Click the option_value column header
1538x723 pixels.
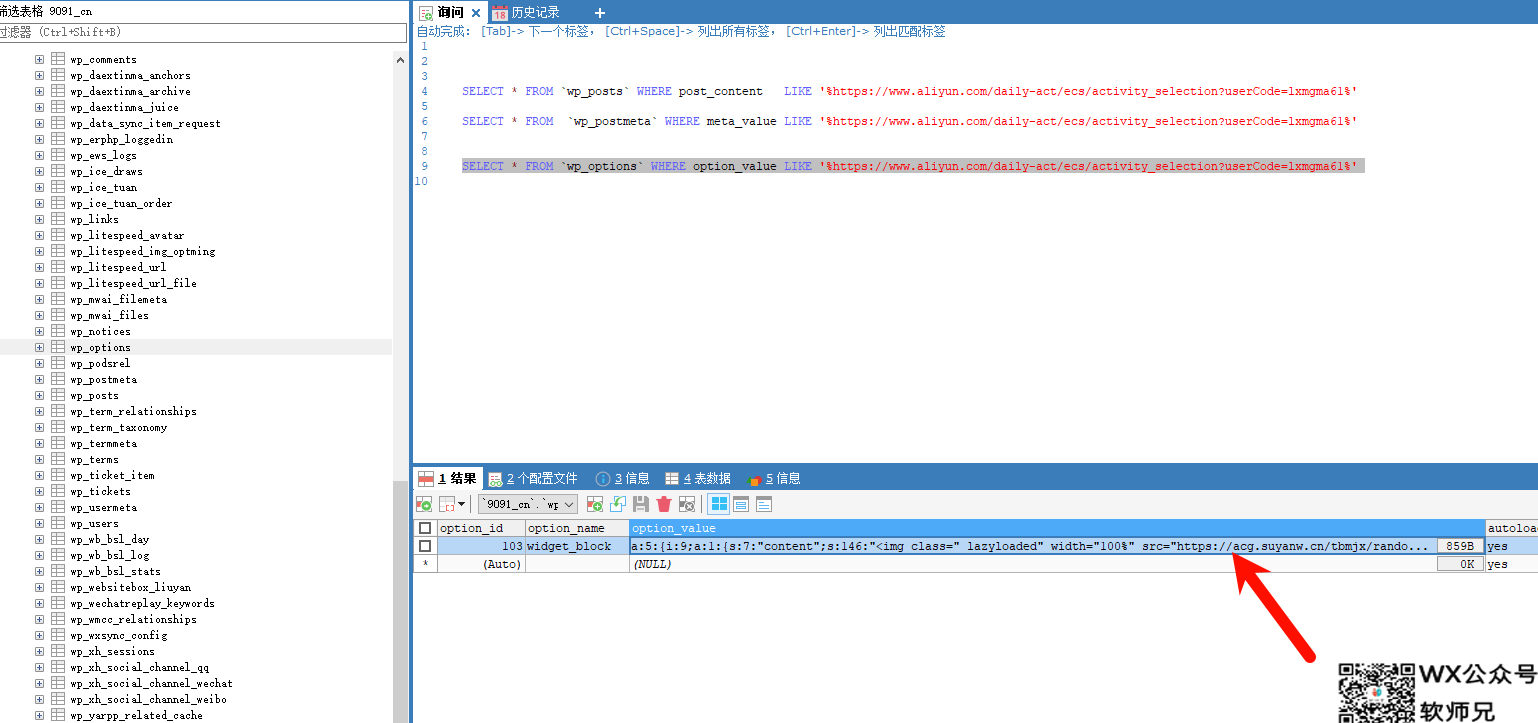(1057, 528)
